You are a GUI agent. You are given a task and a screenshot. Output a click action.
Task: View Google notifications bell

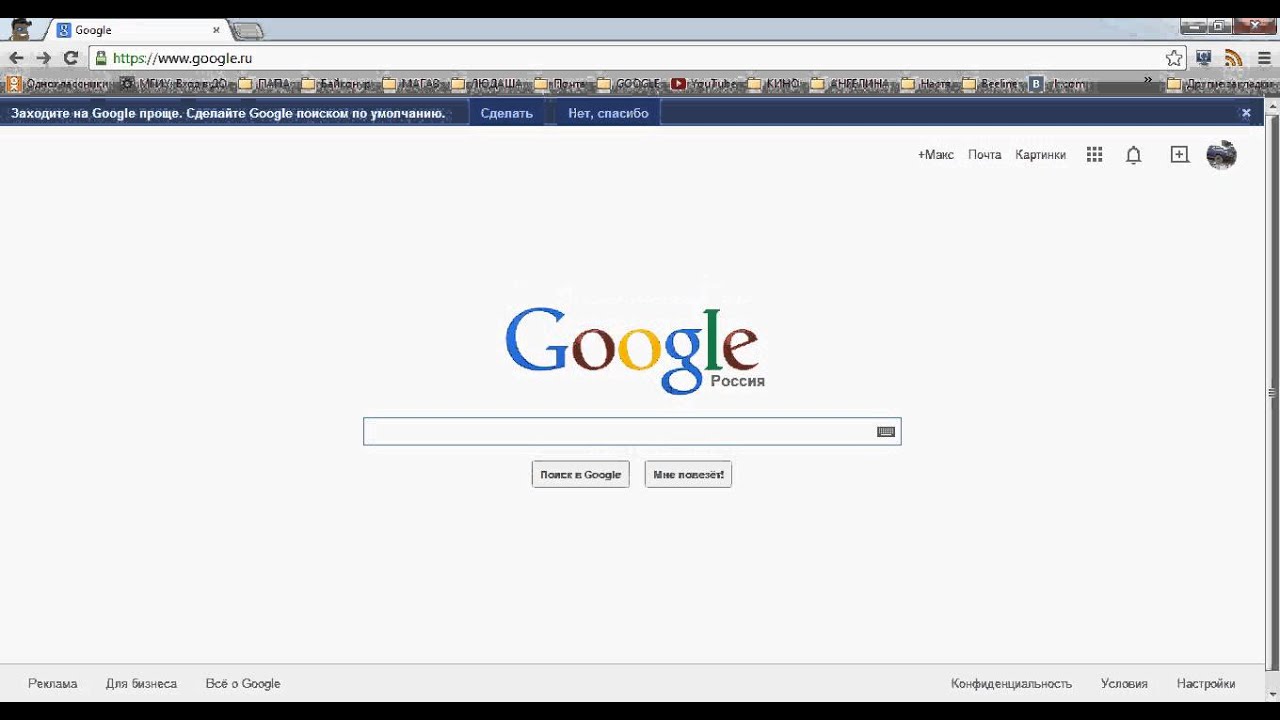[x=1133, y=155]
